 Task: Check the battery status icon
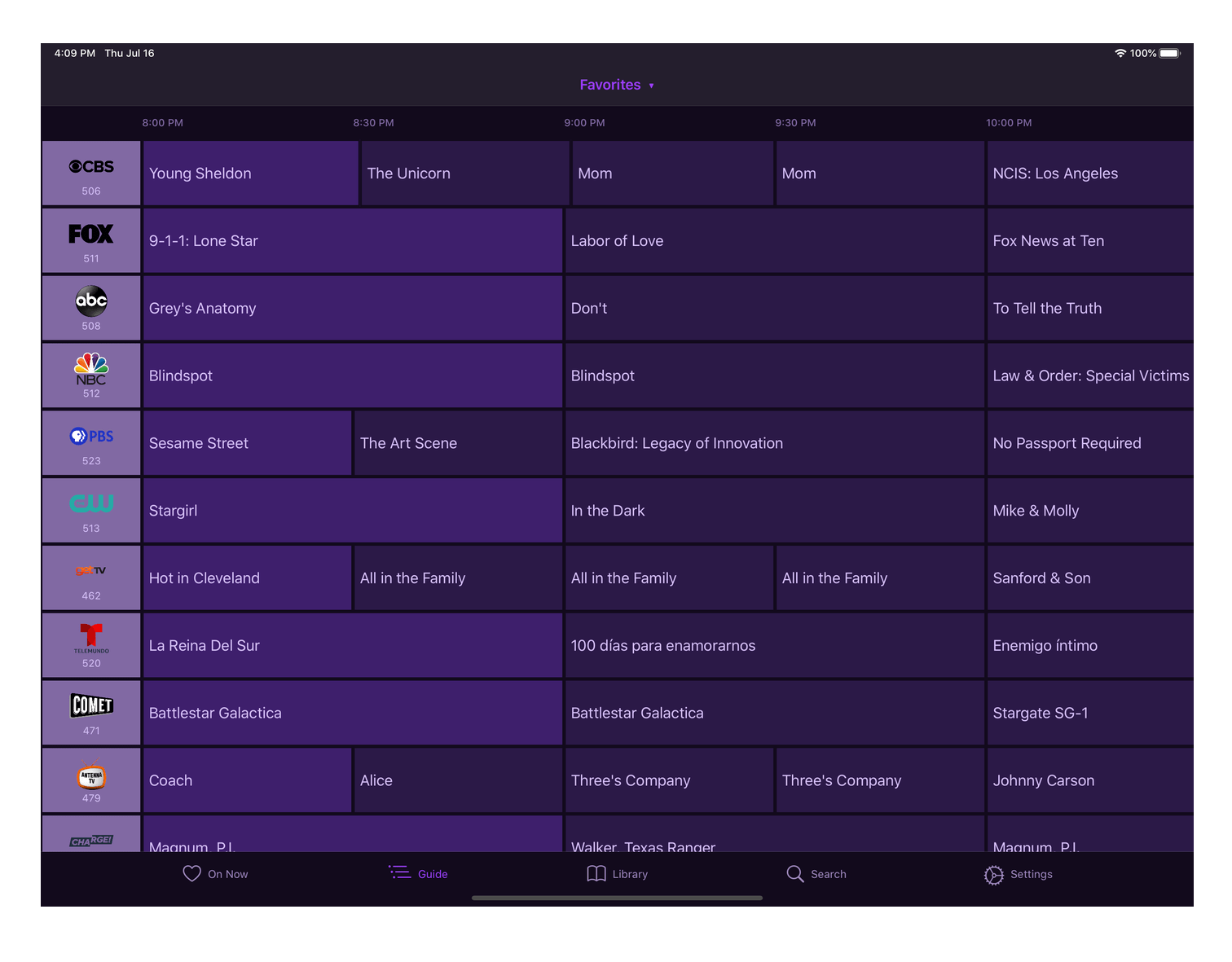(x=1170, y=53)
